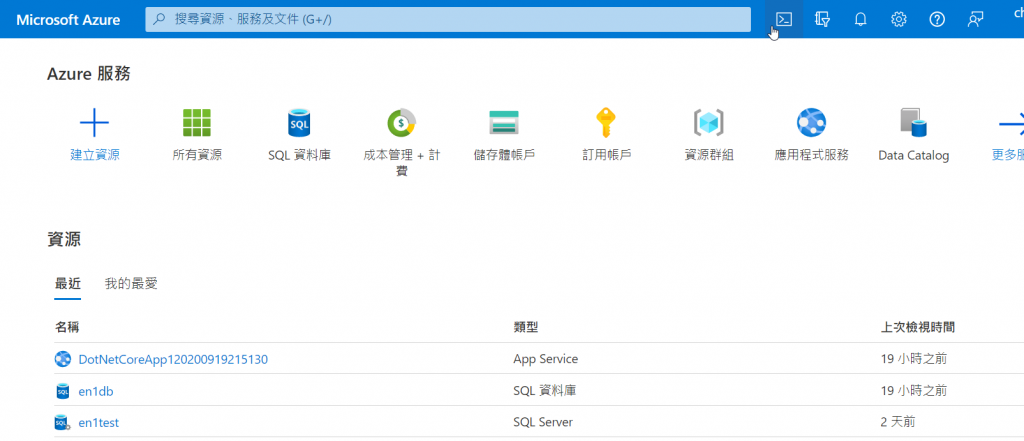Click the search magnifier icon in the search box
Screen dimensions: 1024x441
coord(159,20)
